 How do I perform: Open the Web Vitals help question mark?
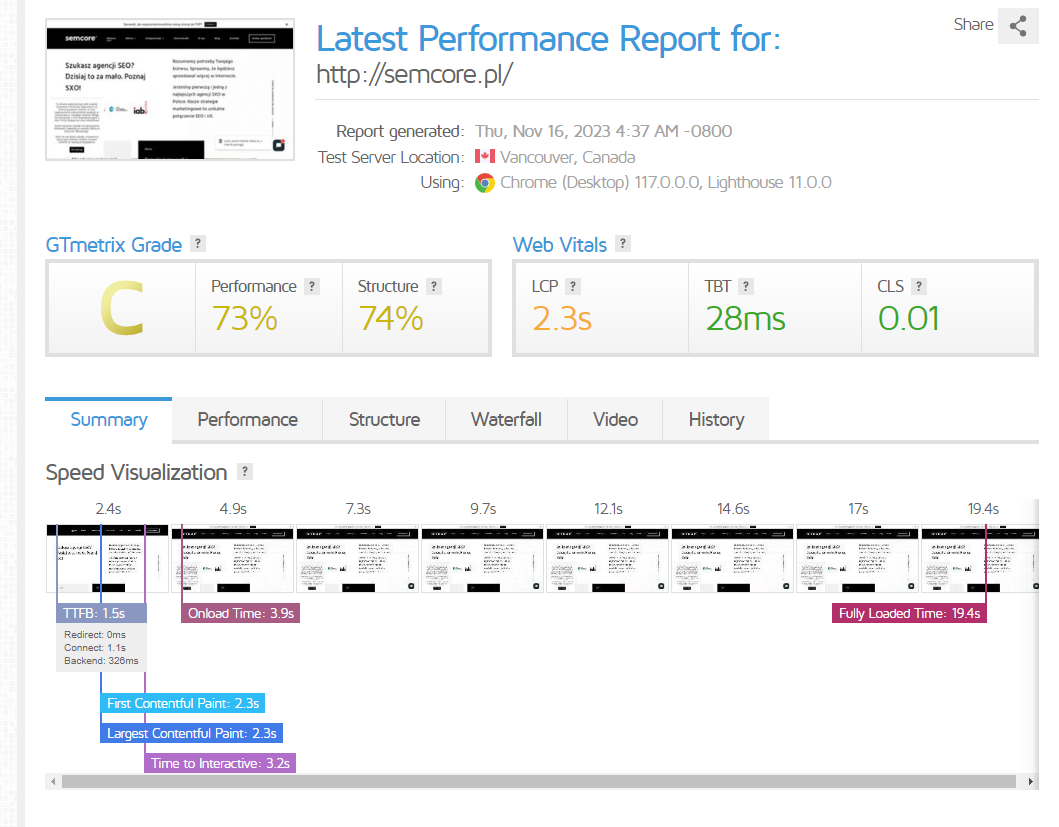(623, 243)
